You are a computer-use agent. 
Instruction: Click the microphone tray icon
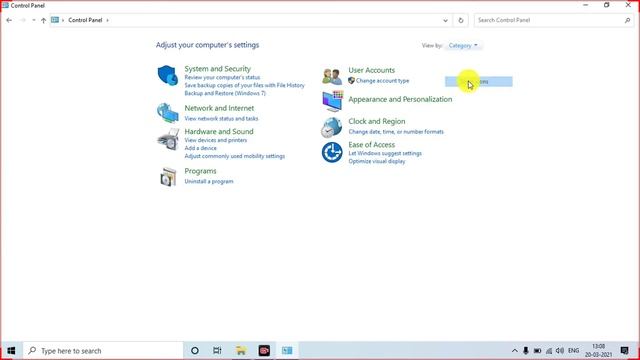526,351
